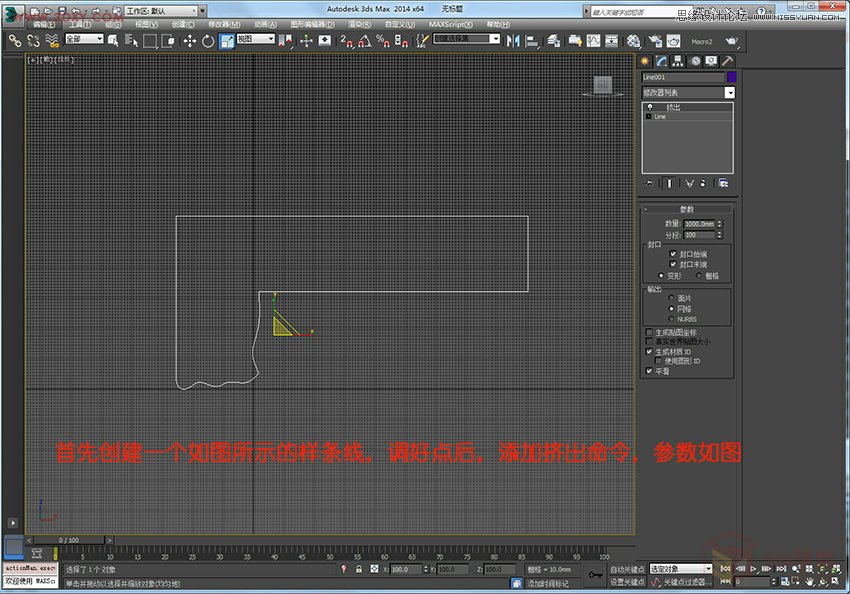Select the Rotate tool on the main toolbar
The image size is (850, 594).
tap(209, 40)
